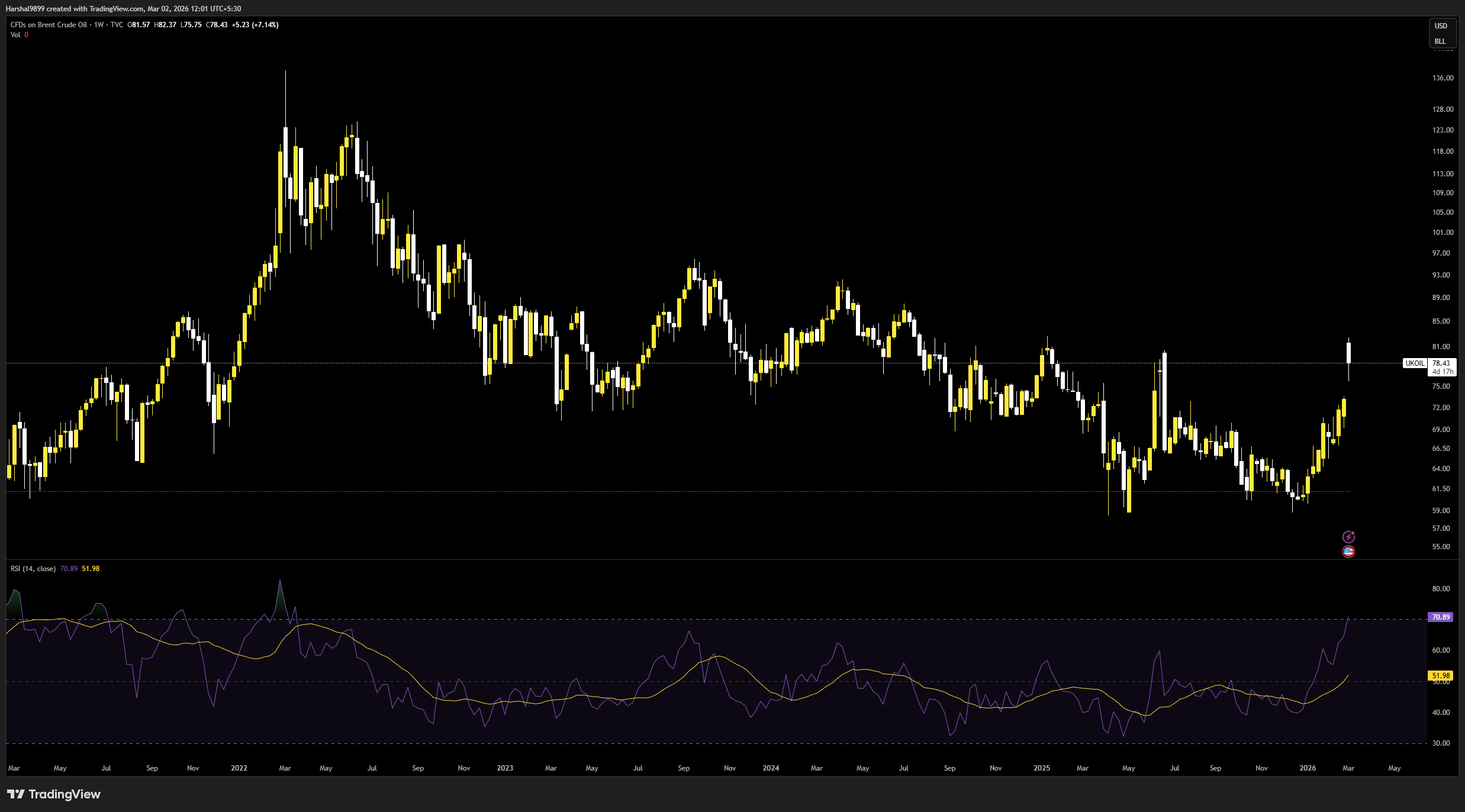Click the Harshal9899 created with TradingView header
This screenshot has height=812, width=1465.
[x=123, y=9]
